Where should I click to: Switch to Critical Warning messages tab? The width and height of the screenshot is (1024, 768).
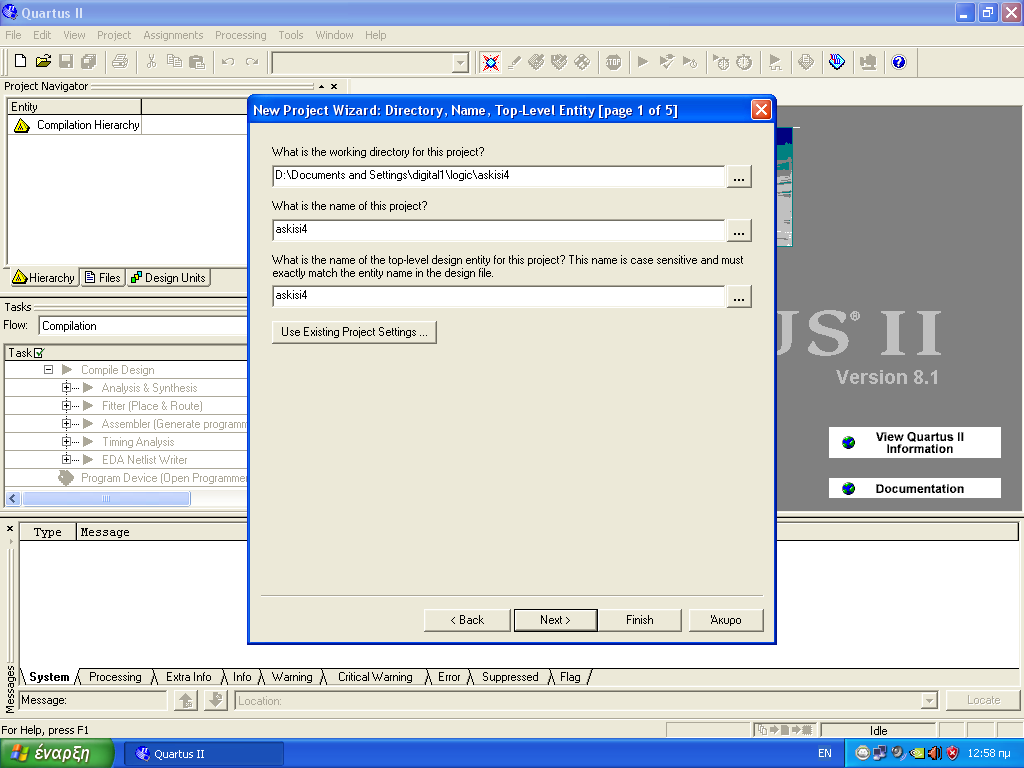click(x=375, y=677)
